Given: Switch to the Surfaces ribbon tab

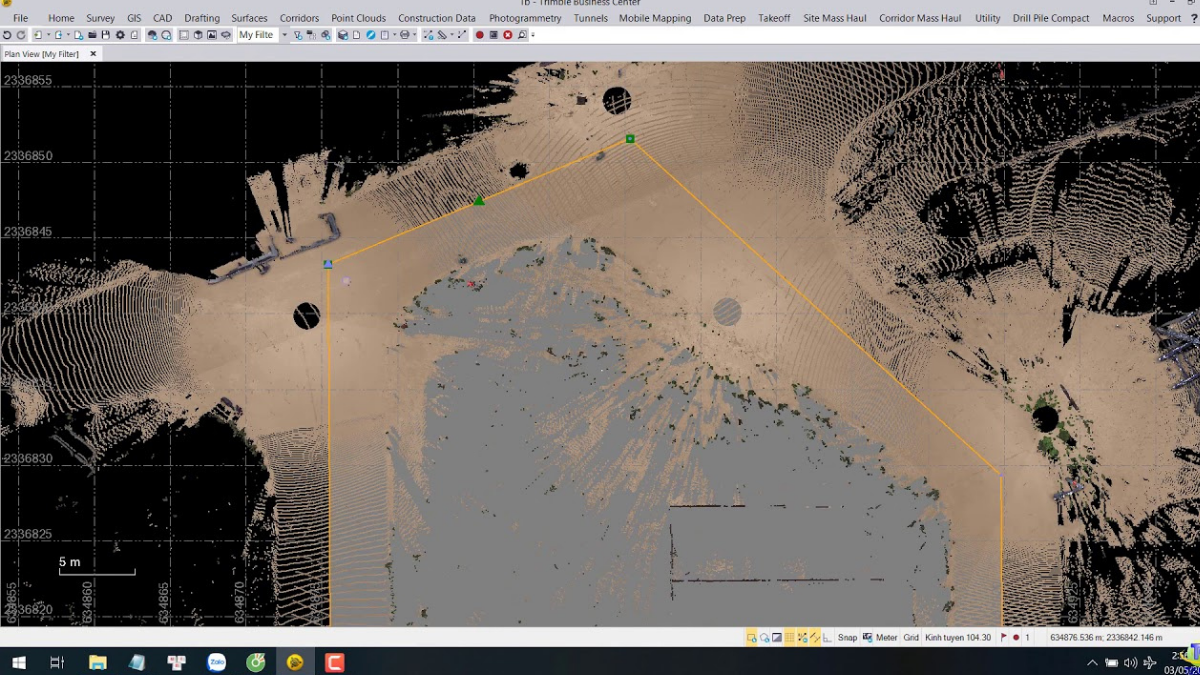Looking at the screenshot, I should coord(249,18).
